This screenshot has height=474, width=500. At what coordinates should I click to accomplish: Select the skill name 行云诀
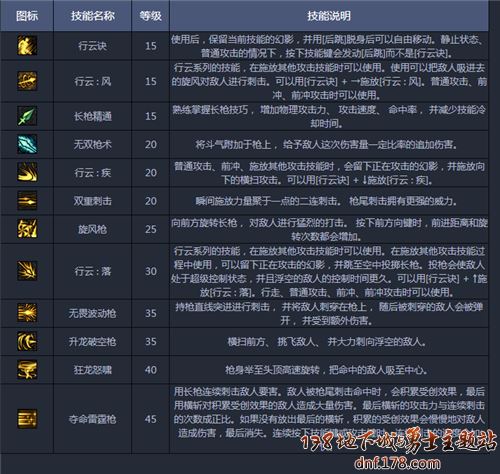click(92, 46)
